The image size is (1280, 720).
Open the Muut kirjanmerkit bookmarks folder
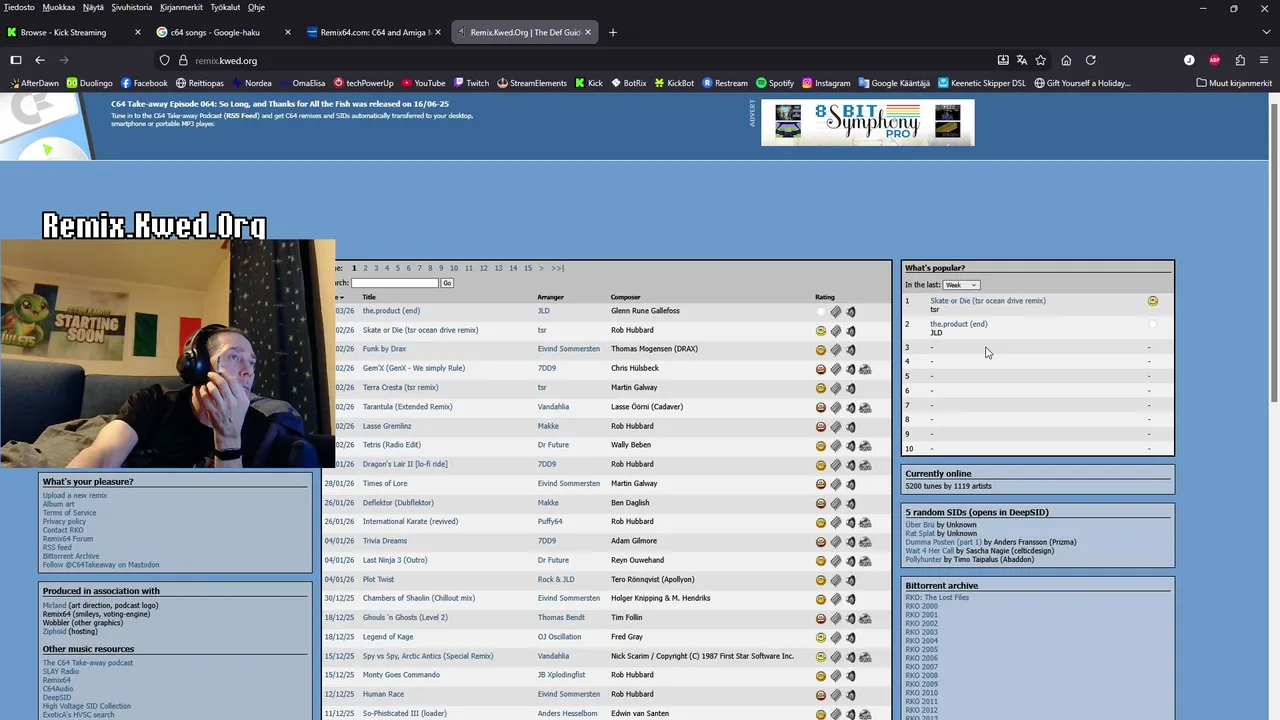(x=1234, y=83)
